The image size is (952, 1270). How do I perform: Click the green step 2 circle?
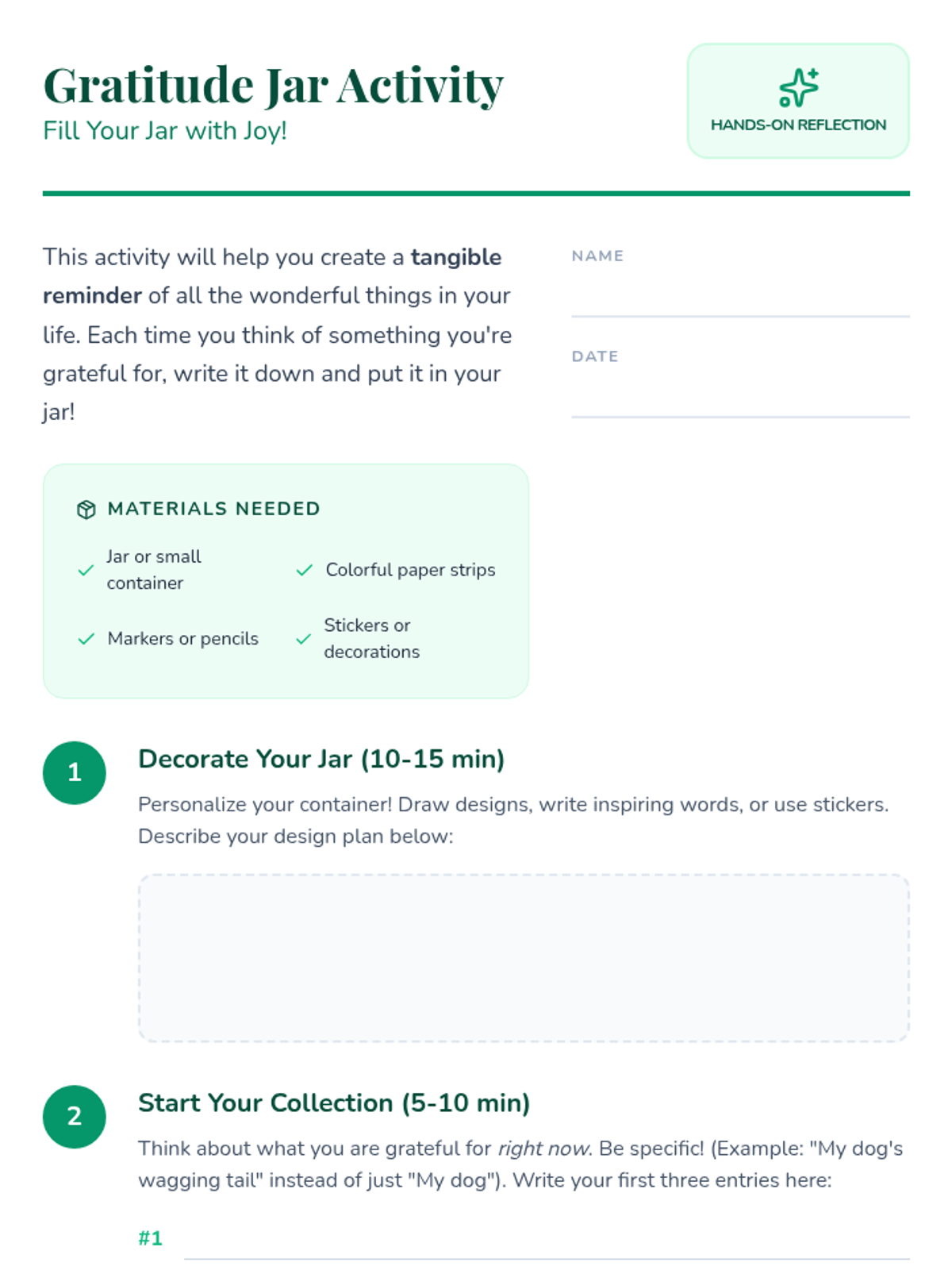75,1117
